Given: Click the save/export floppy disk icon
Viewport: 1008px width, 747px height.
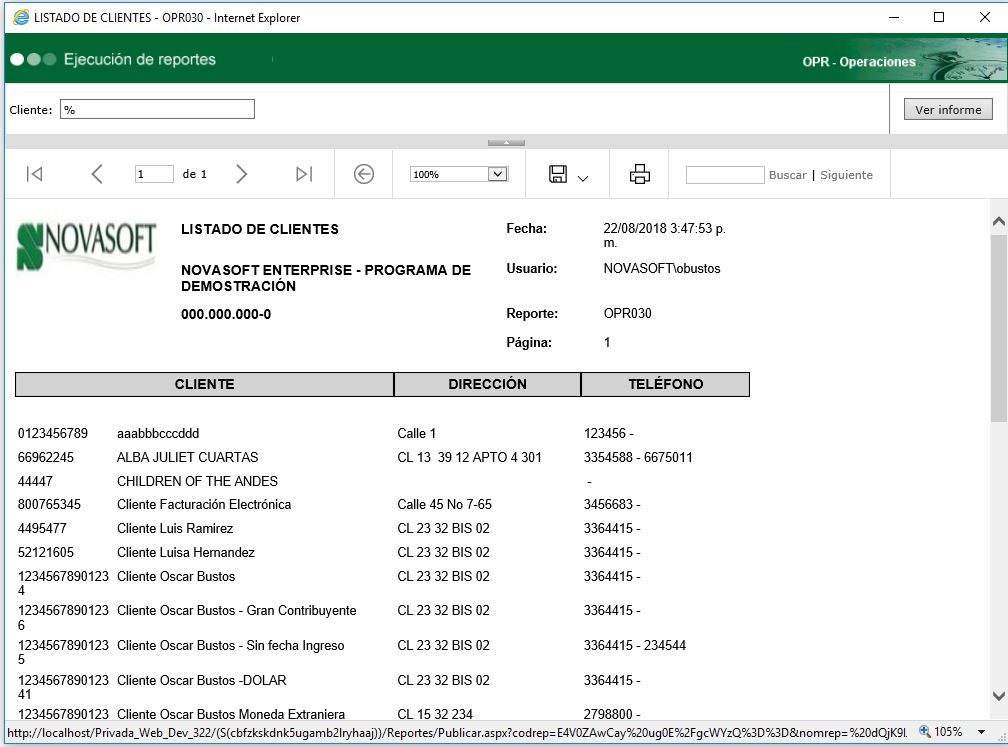Looking at the screenshot, I should (558, 174).
